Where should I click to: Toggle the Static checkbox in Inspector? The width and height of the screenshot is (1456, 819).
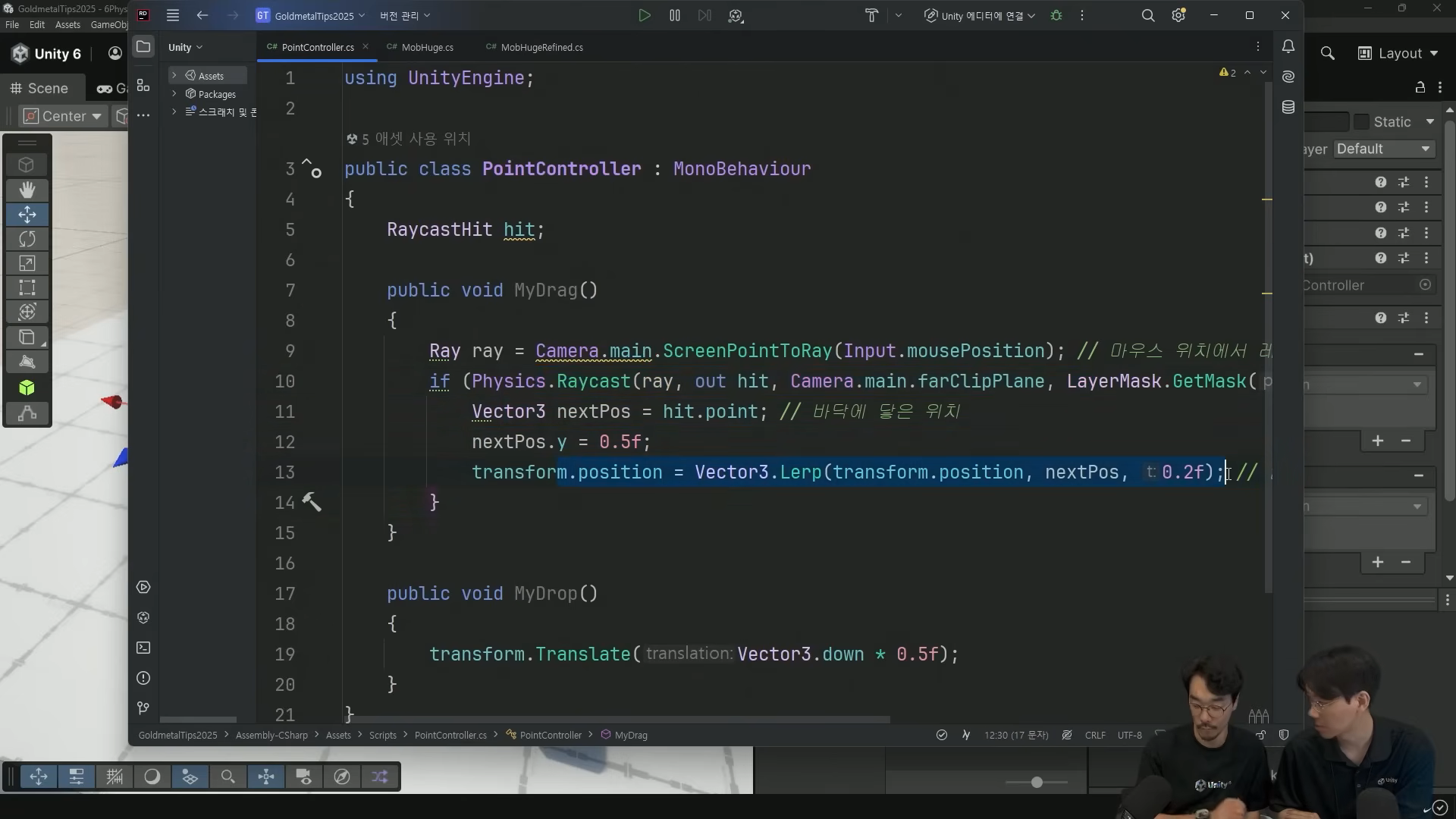click(x=1361, y=122)
